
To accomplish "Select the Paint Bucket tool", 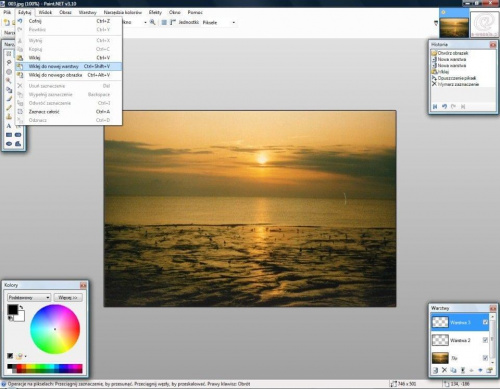I will [x=9, y=90].
